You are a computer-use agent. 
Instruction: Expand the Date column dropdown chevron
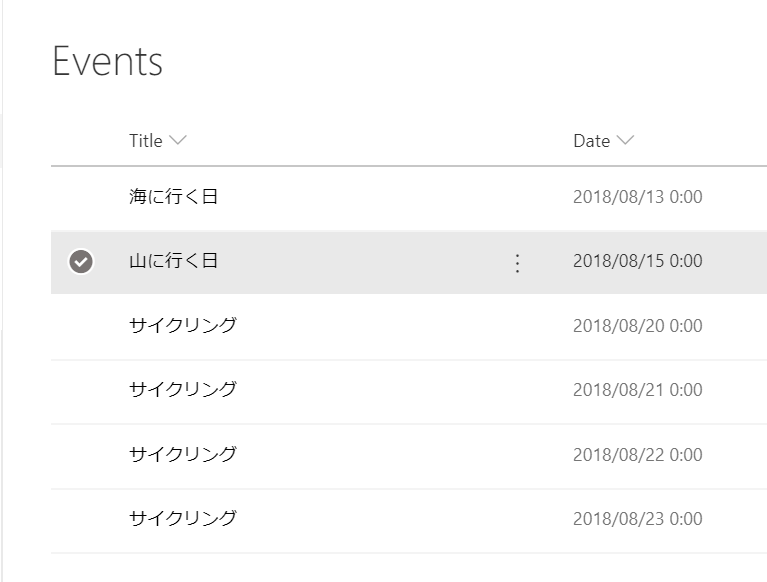coord(626,141)
